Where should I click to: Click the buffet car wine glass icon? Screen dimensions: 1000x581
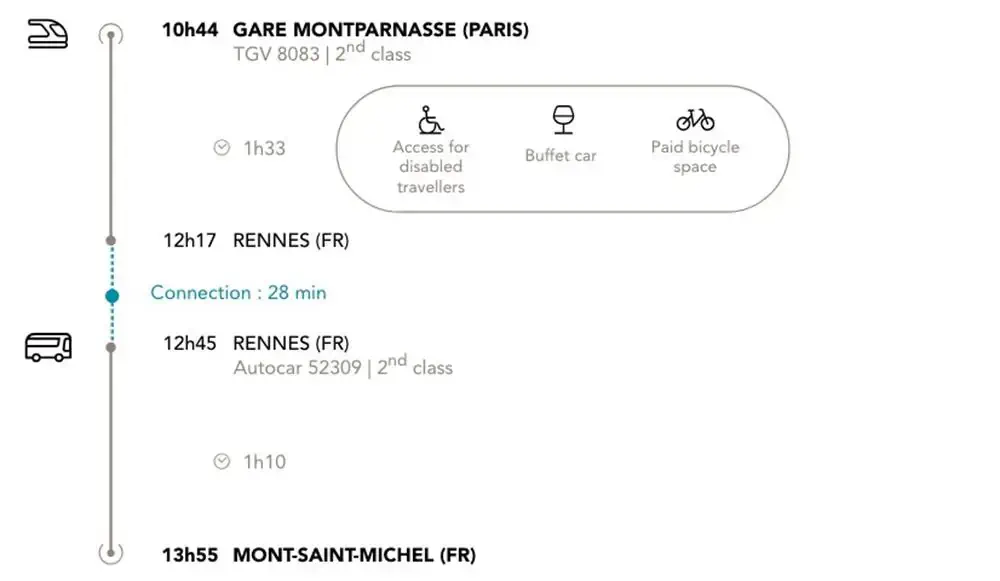coord(563,119)
